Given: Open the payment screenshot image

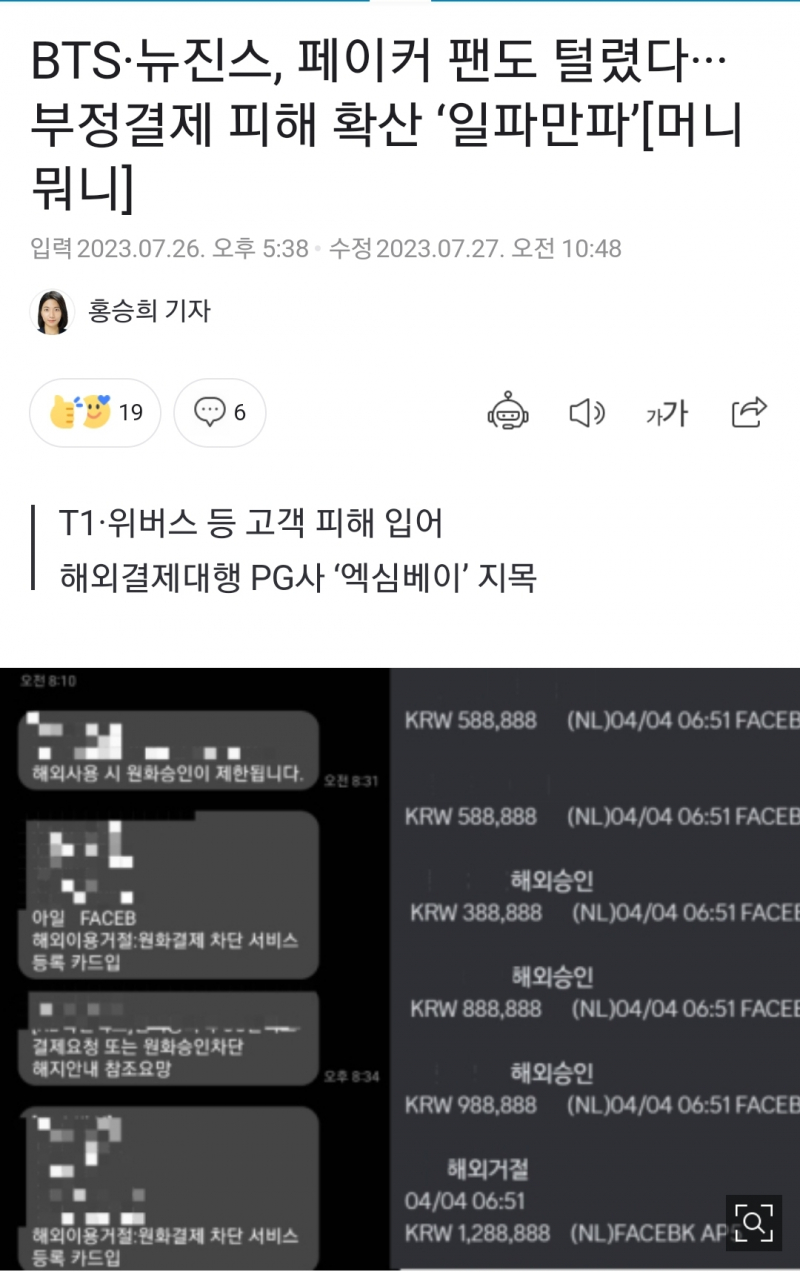Looking at the screenshot, I should tap(400, 969).
